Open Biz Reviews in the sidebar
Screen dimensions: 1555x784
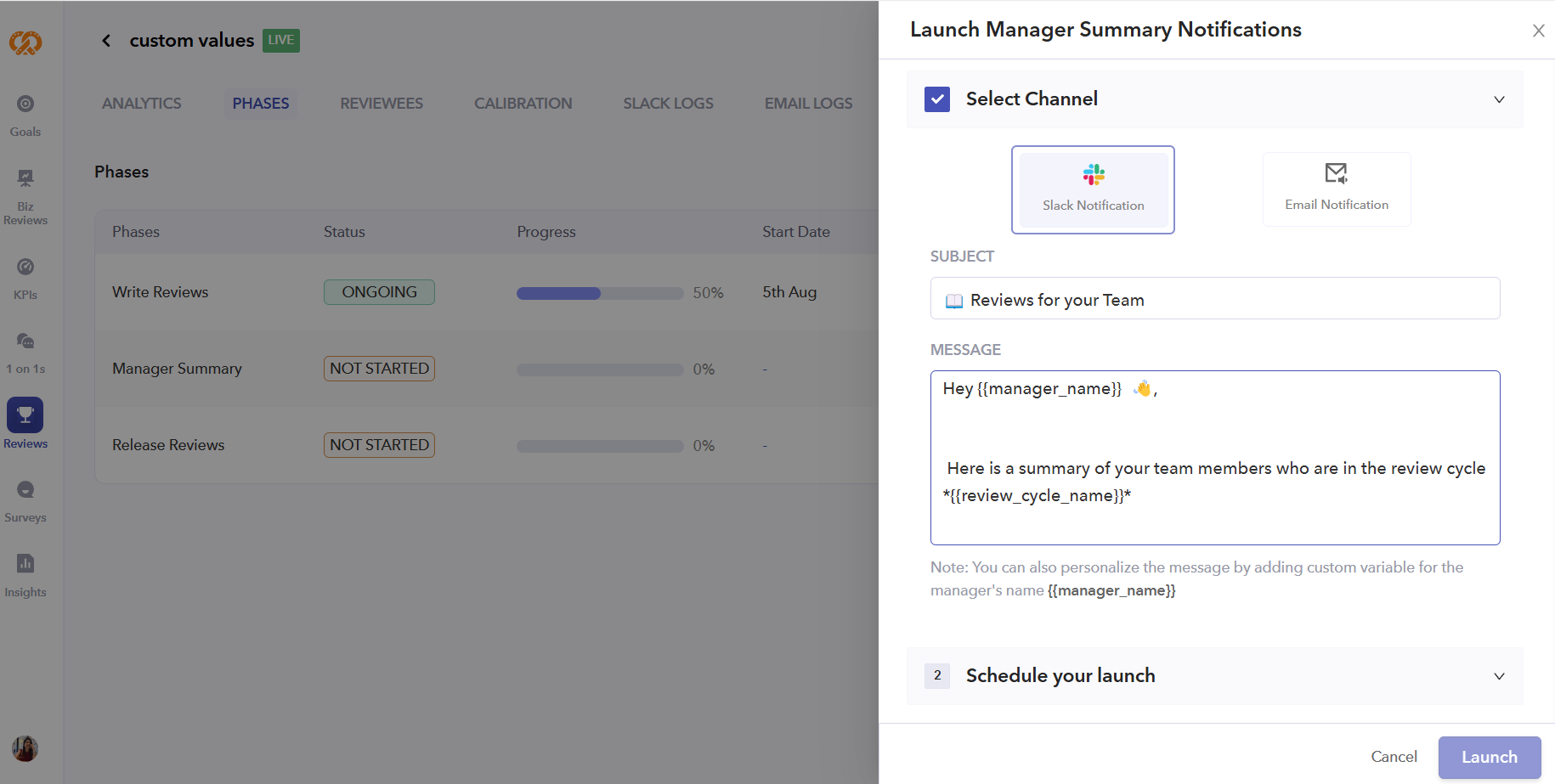tap(25, 197)
